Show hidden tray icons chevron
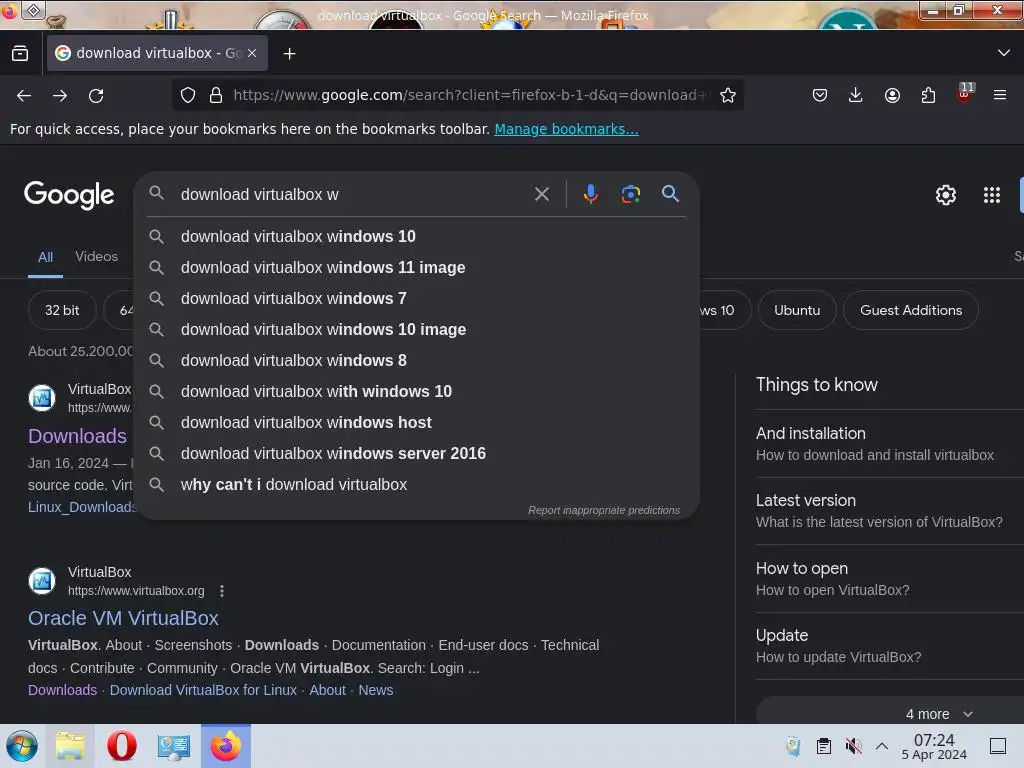Viewport: 1024px width, 768px height. click(882, 746)
